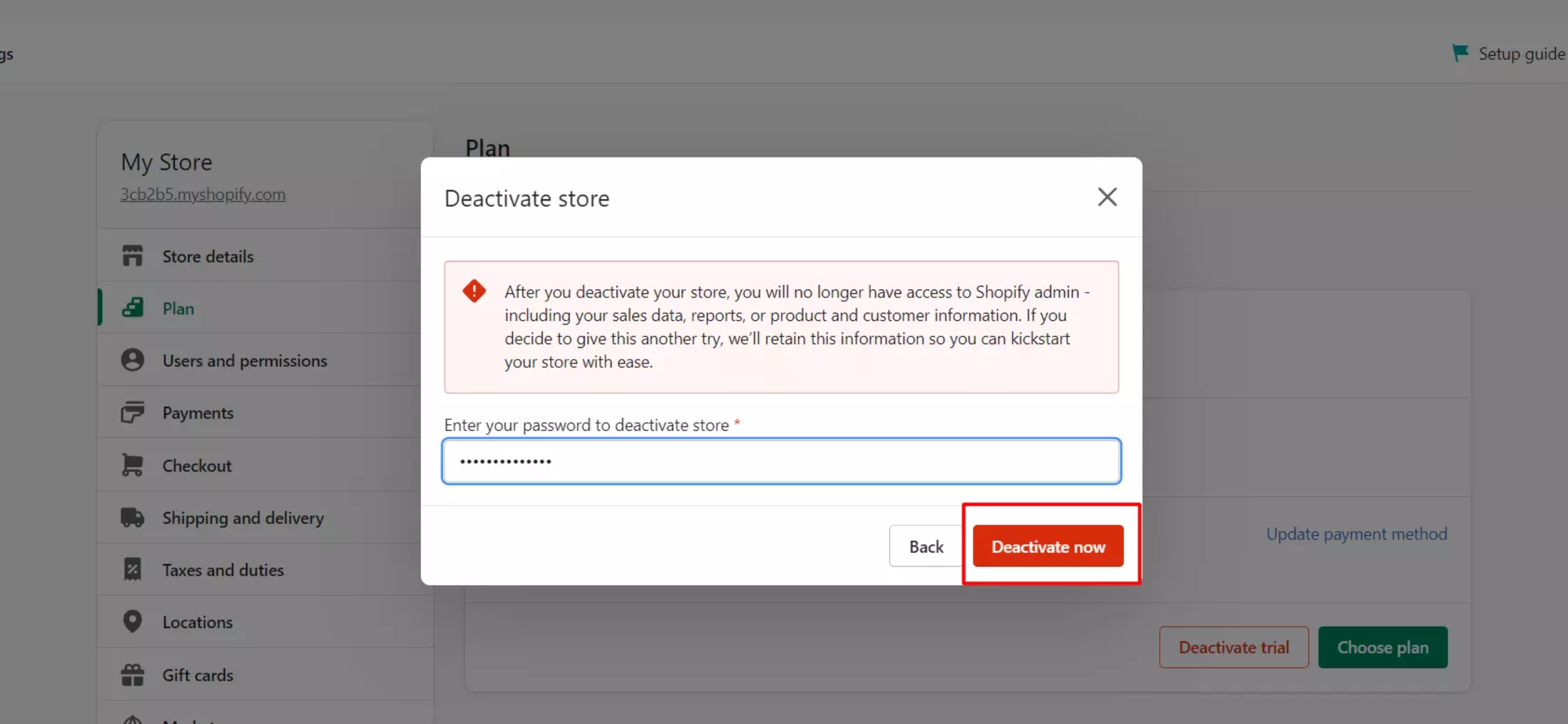Click the Plan sidebar icon
This screenshot has width=1568, height=724.
[132, 308]
